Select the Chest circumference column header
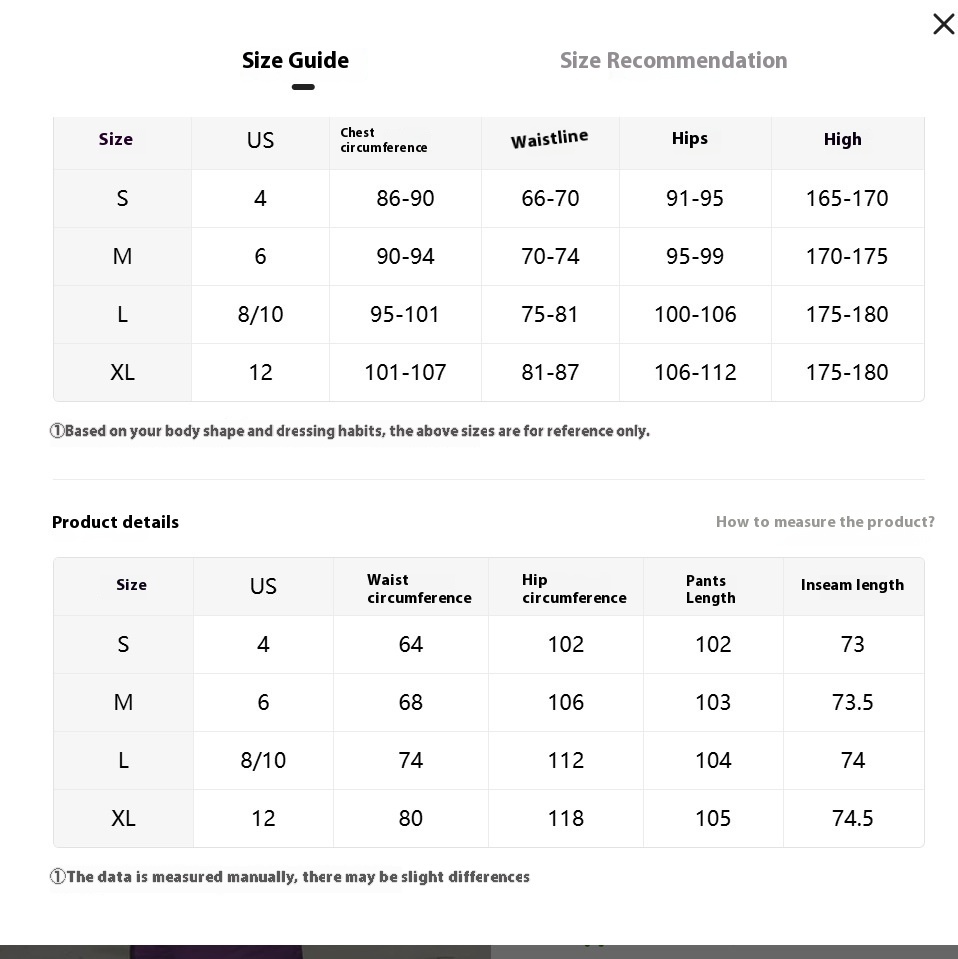This screenshot has height=959, width=958. (384, 140)
